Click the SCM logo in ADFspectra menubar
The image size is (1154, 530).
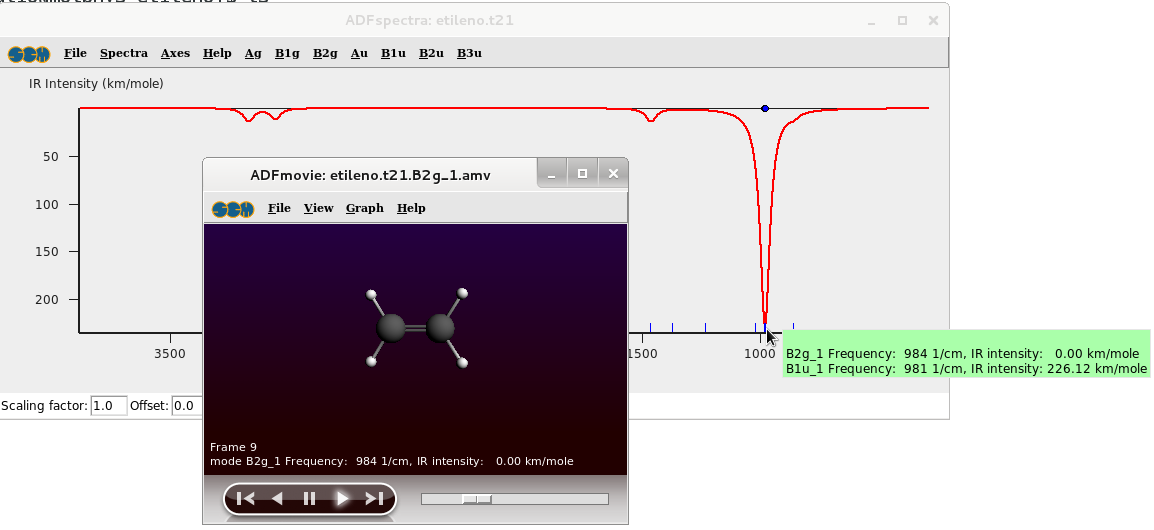tap(29, 54)
